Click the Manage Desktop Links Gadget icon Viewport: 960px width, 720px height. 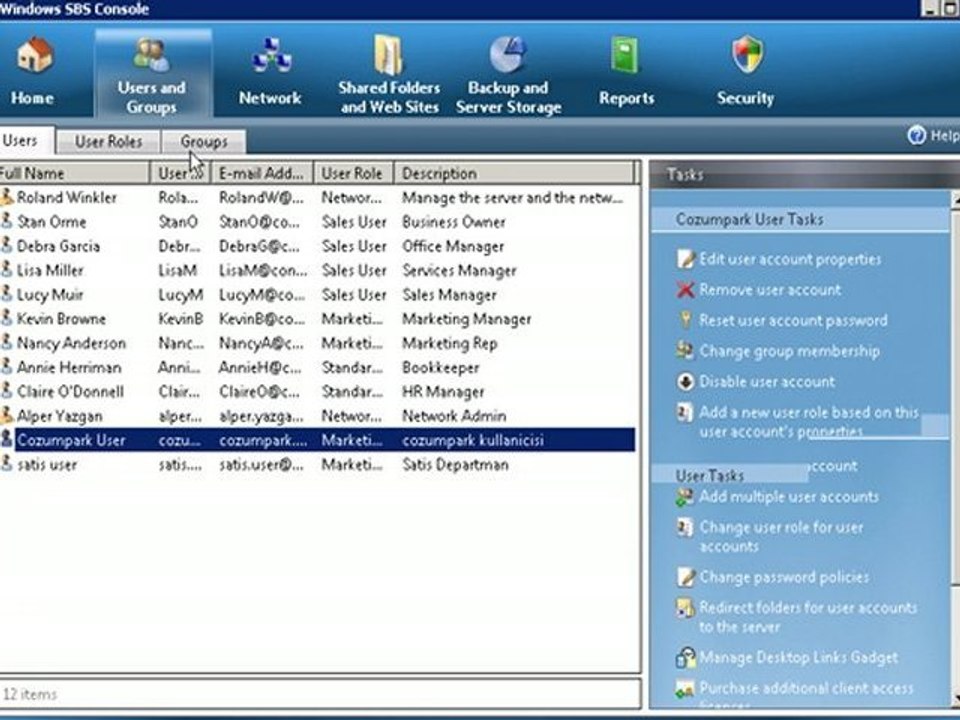(x=686, y=657)
